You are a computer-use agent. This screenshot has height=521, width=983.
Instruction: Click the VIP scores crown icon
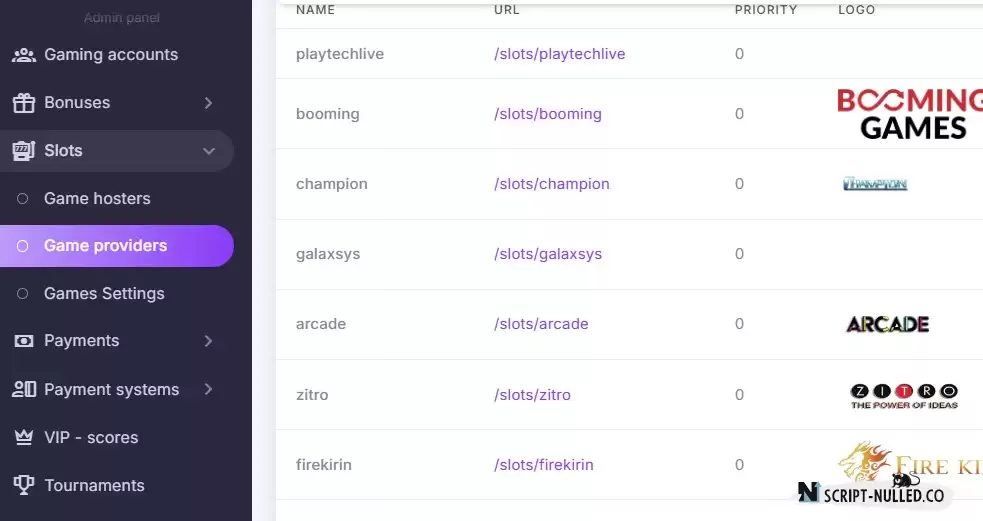pyautogui.click(x=24, y=437)
